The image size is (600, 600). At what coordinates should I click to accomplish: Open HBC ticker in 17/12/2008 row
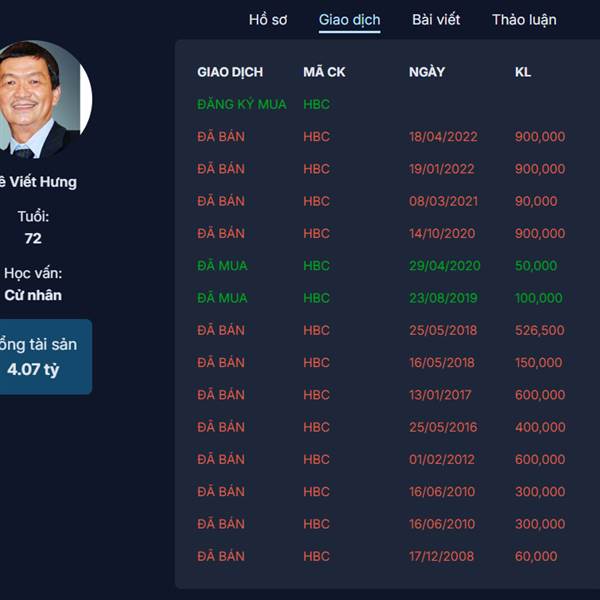coord(316,556)
